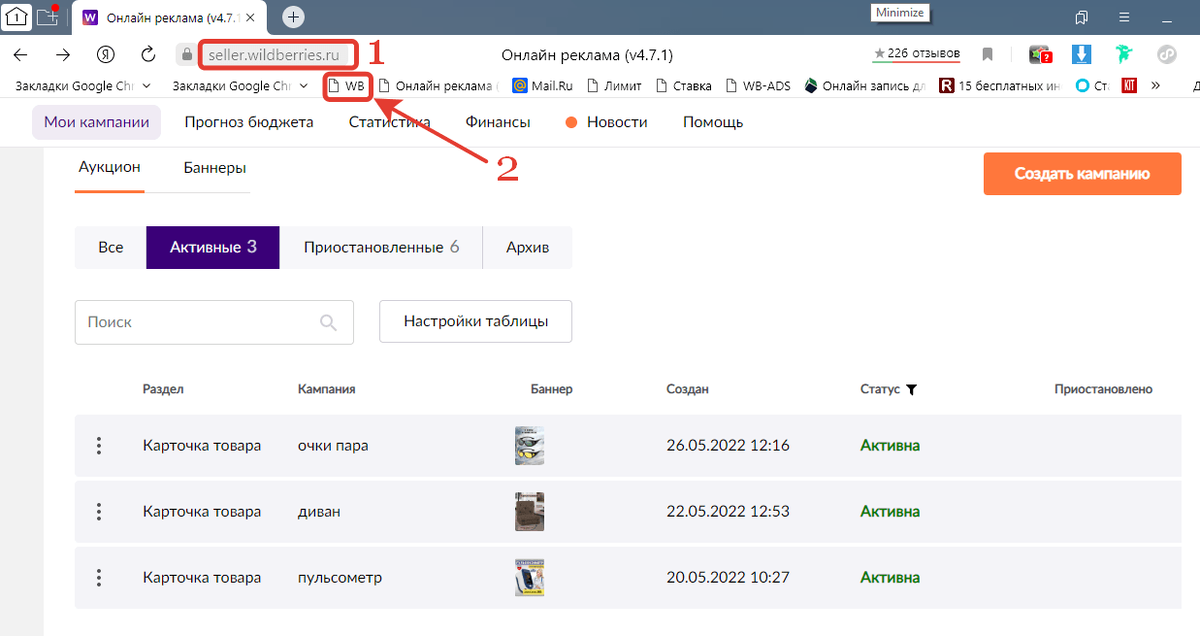The image size is (1200, 636).
Task: Click the диван banner thumbnail
Action: 529,511
